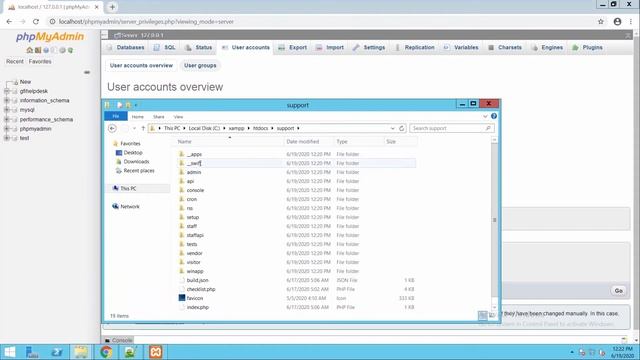The width and height of the screenshot is (640, 360).
Task: Open the Favorites list in phpMyAdmin
Action: [40, 61]
